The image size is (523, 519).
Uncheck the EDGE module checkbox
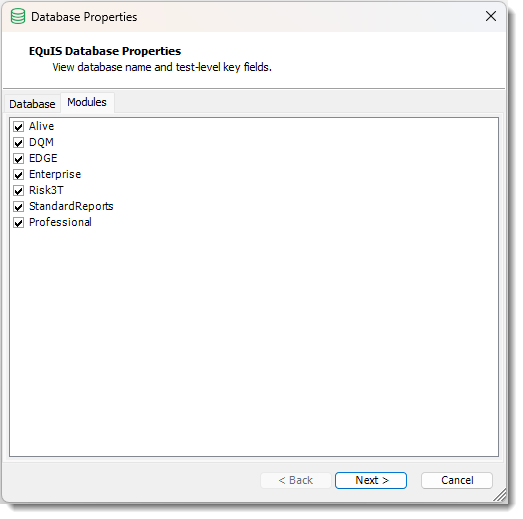tap(19, 159)
